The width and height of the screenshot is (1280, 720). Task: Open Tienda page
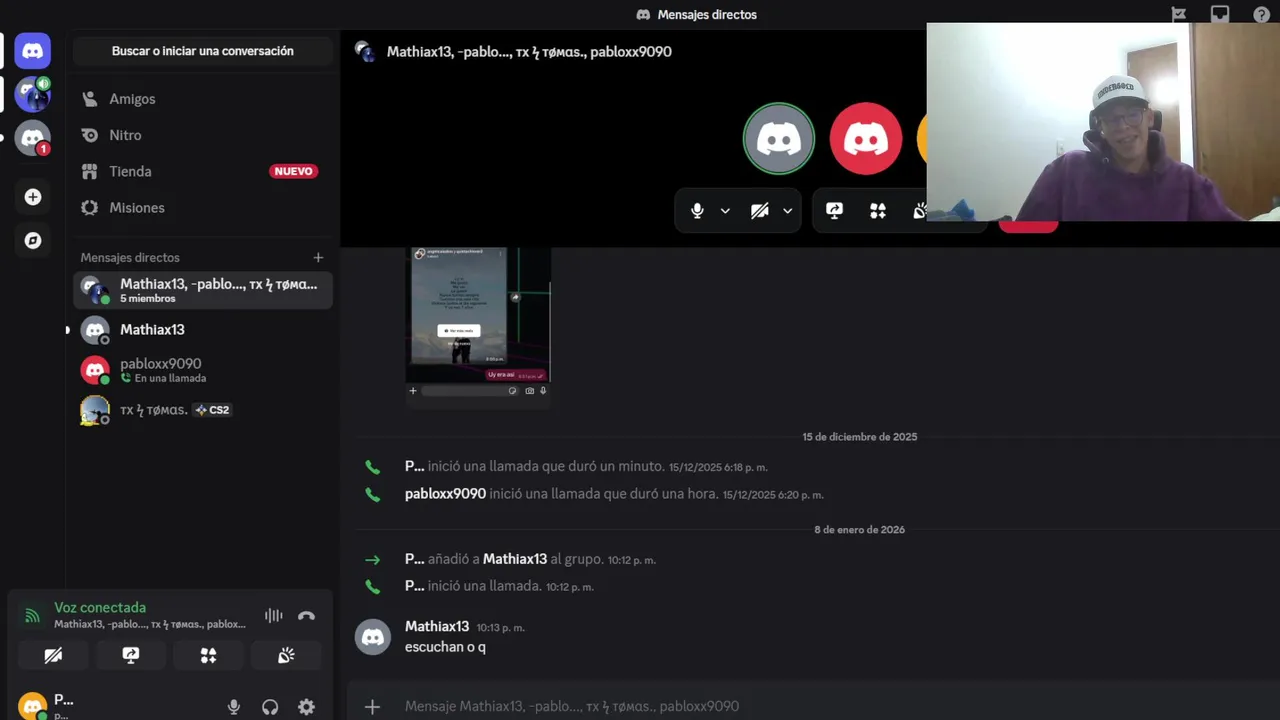pos(203,171)
